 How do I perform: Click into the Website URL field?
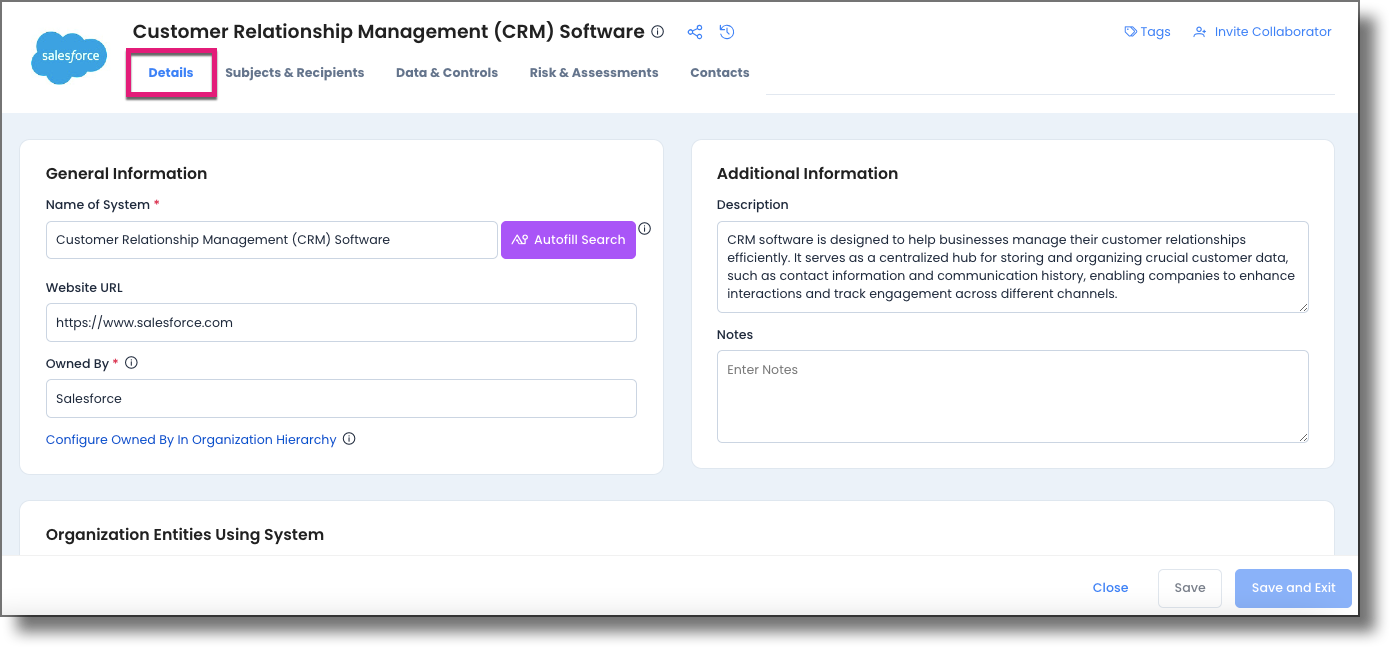(x=341, y=322)
